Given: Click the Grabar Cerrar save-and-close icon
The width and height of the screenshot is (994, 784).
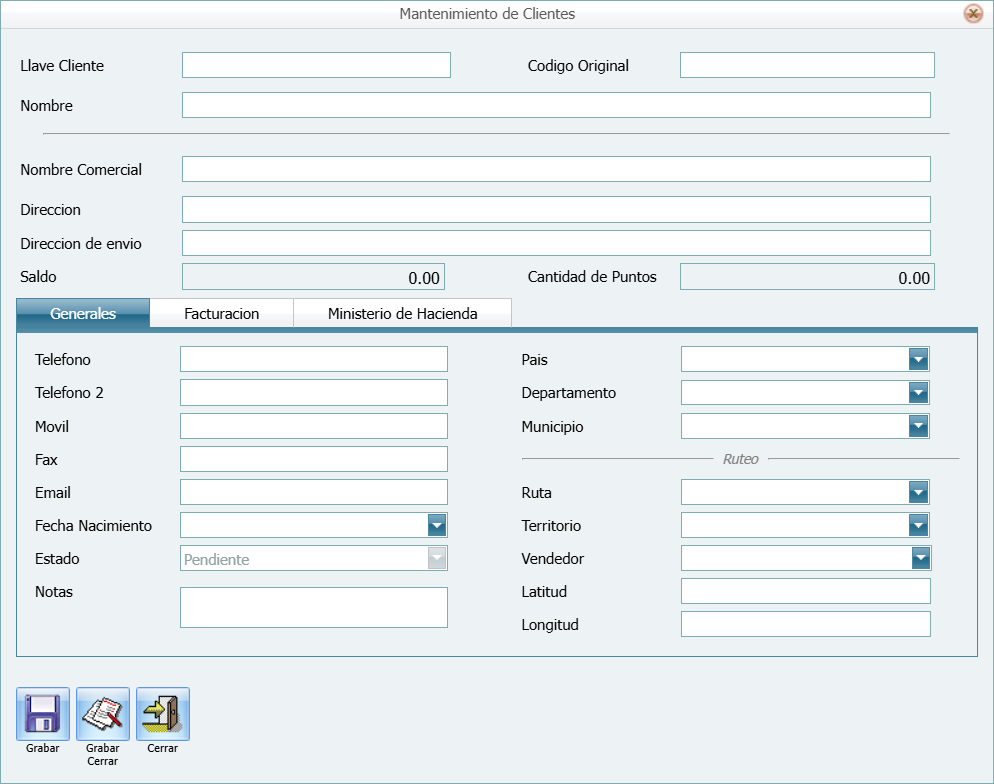Looking at the screenshot, I should (103, 714).
